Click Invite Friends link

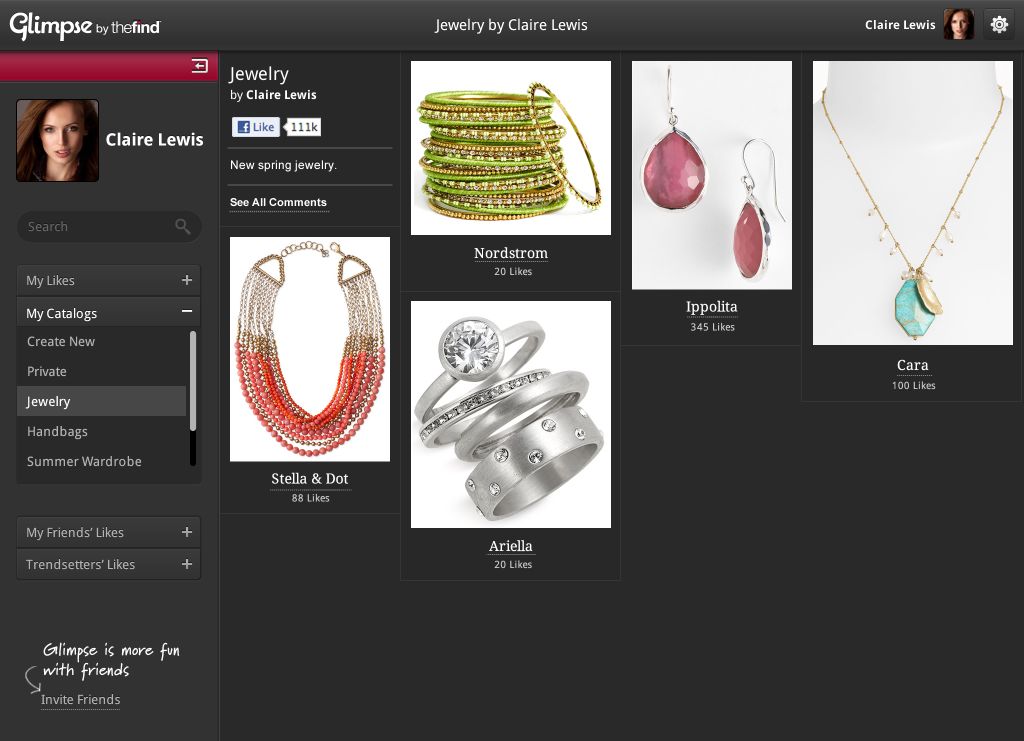click(80, 700)
